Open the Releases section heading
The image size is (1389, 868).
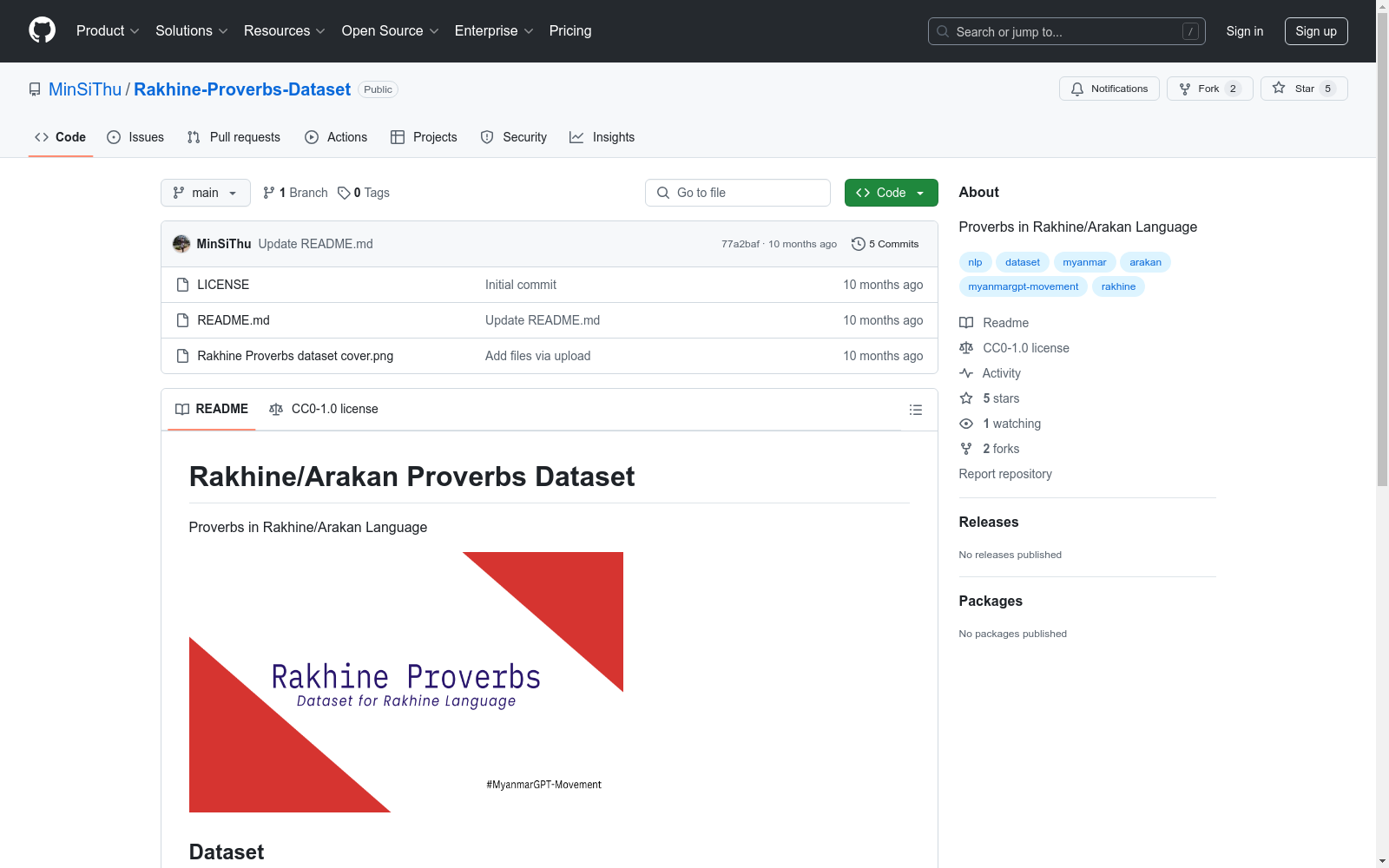[x=989, y=522]
